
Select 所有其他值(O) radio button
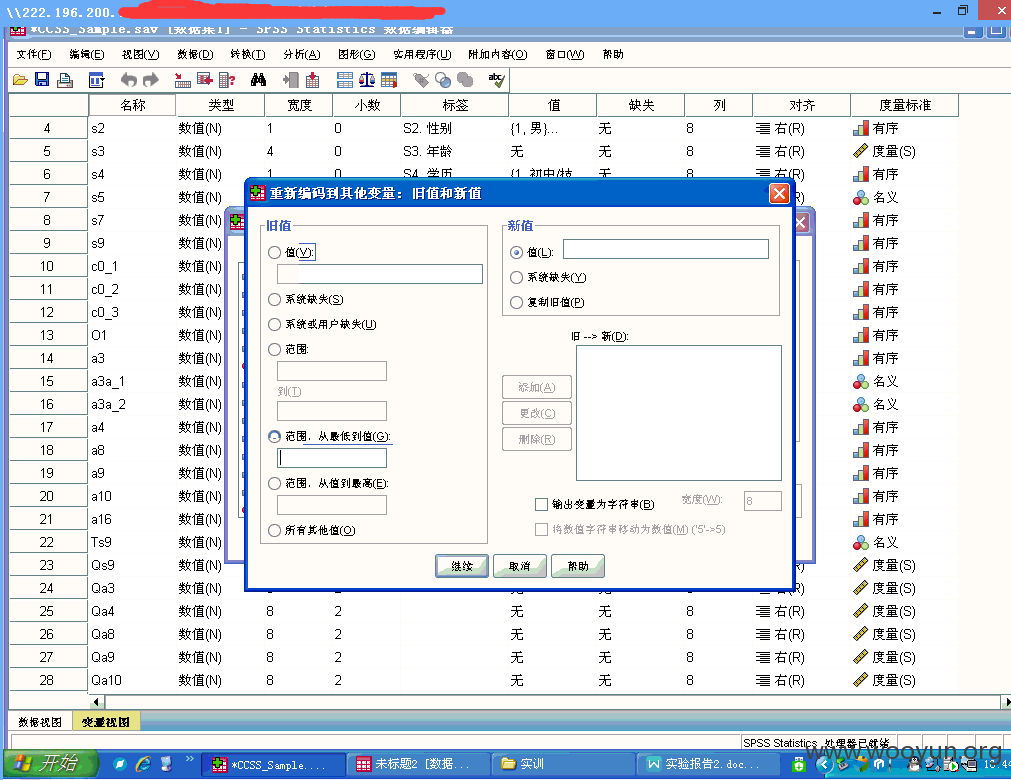(274, 531)
